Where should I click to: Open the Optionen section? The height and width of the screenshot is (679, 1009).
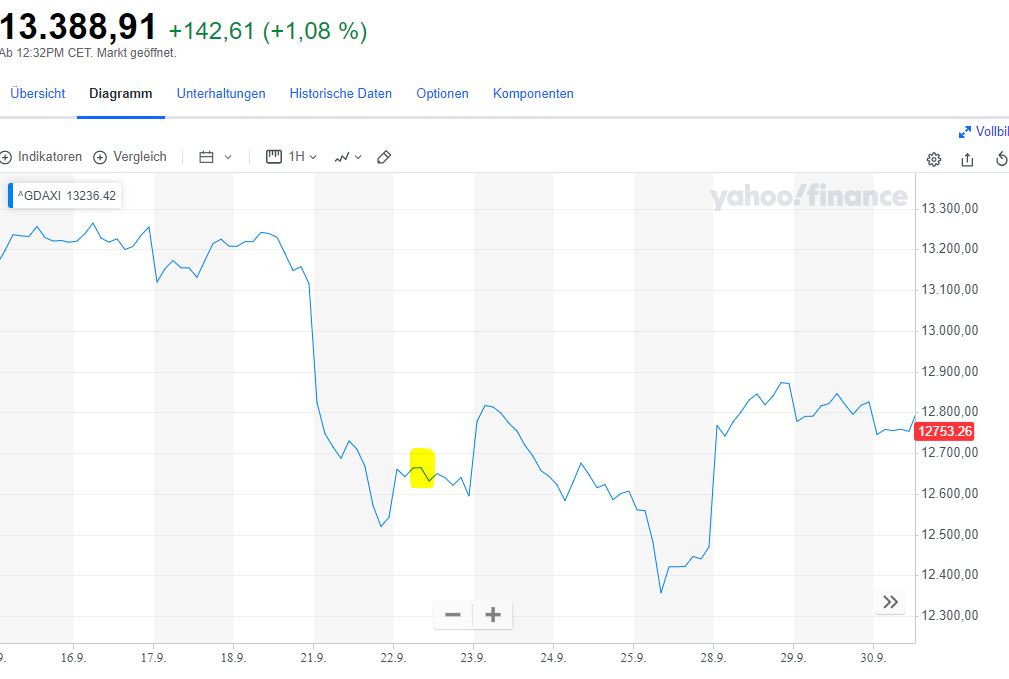click(x=442, y=93)
